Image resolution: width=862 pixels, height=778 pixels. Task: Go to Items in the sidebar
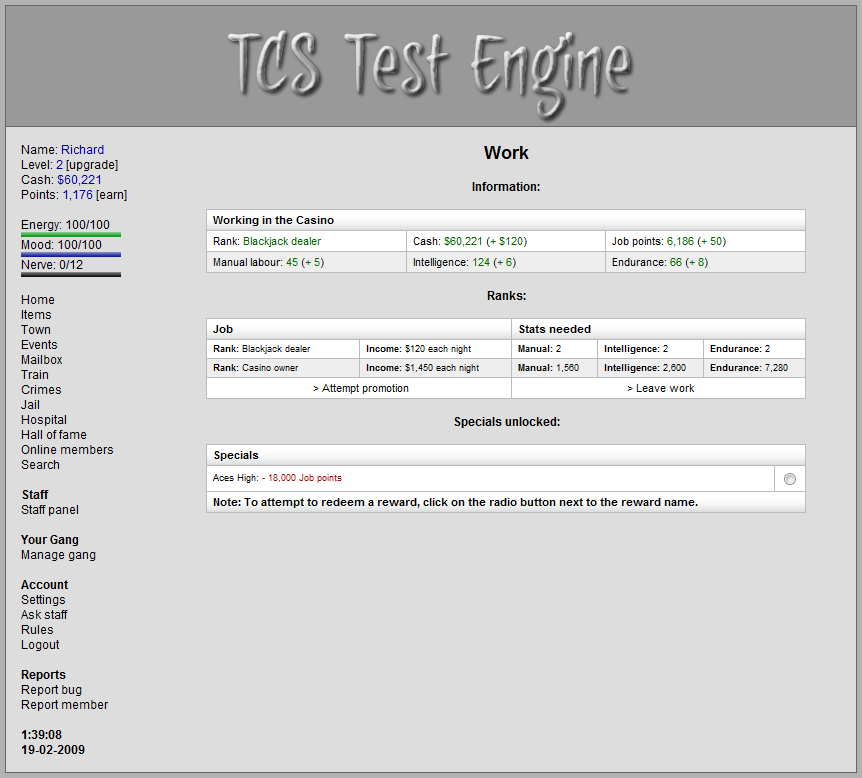[36, 315]
